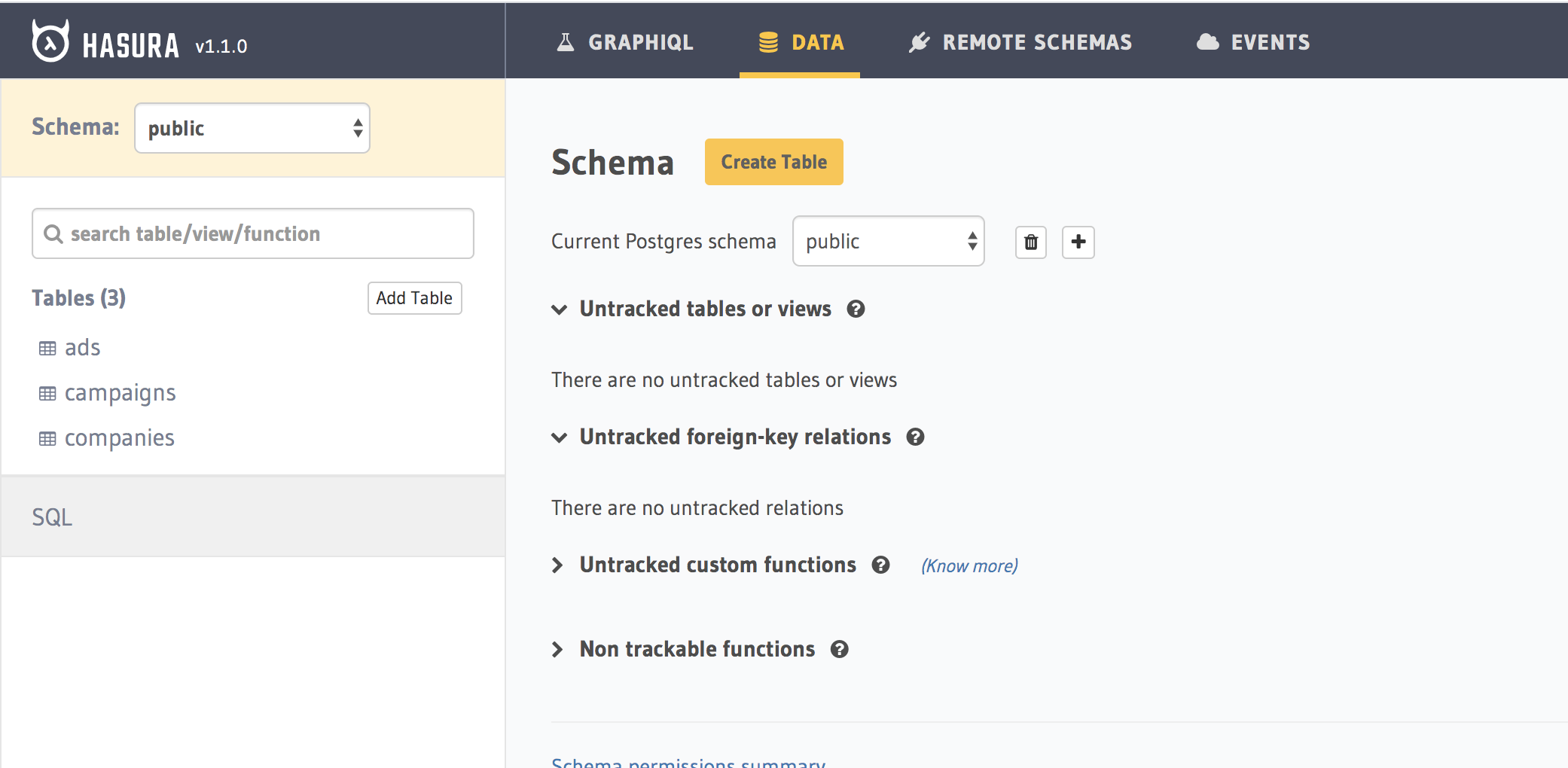The image size is (1568, 768).
Task: Click the search magnifier icon
Action: tap(53, 234)
